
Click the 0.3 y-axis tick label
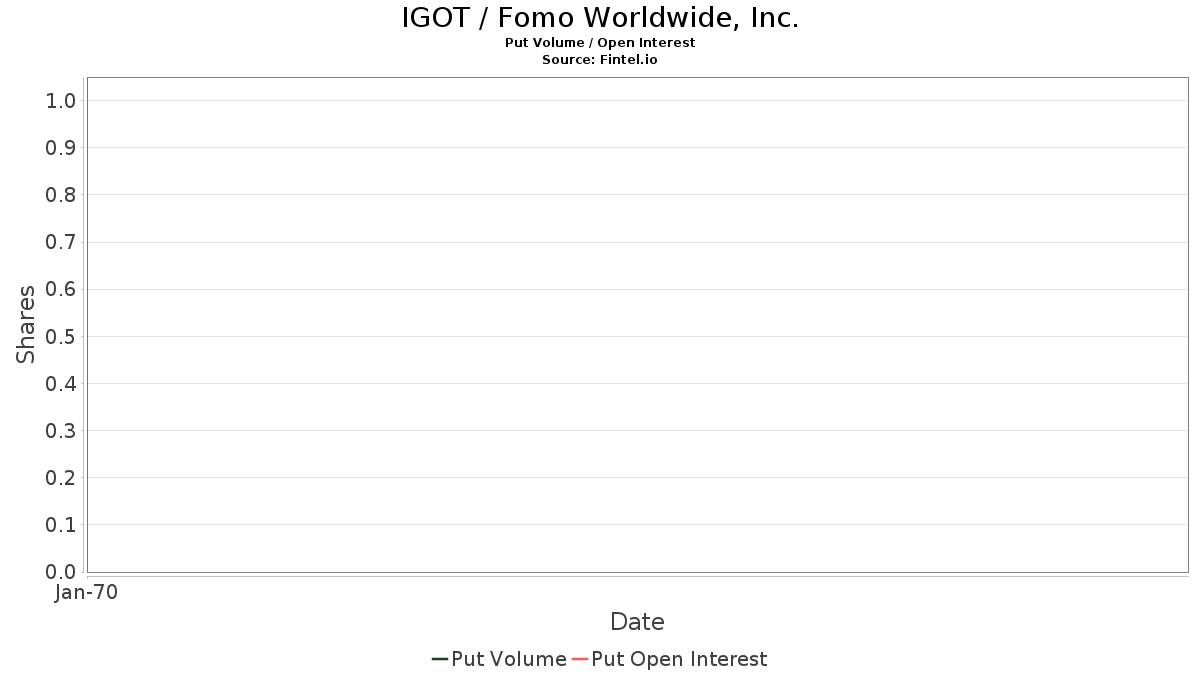[61, 431]
